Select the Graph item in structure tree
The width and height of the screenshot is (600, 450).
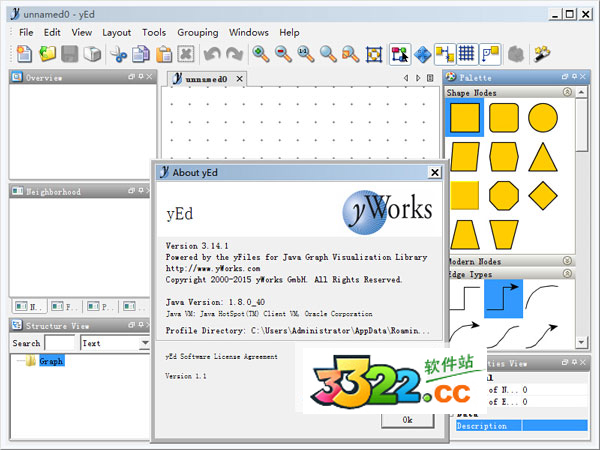click(x=51, y=361)
